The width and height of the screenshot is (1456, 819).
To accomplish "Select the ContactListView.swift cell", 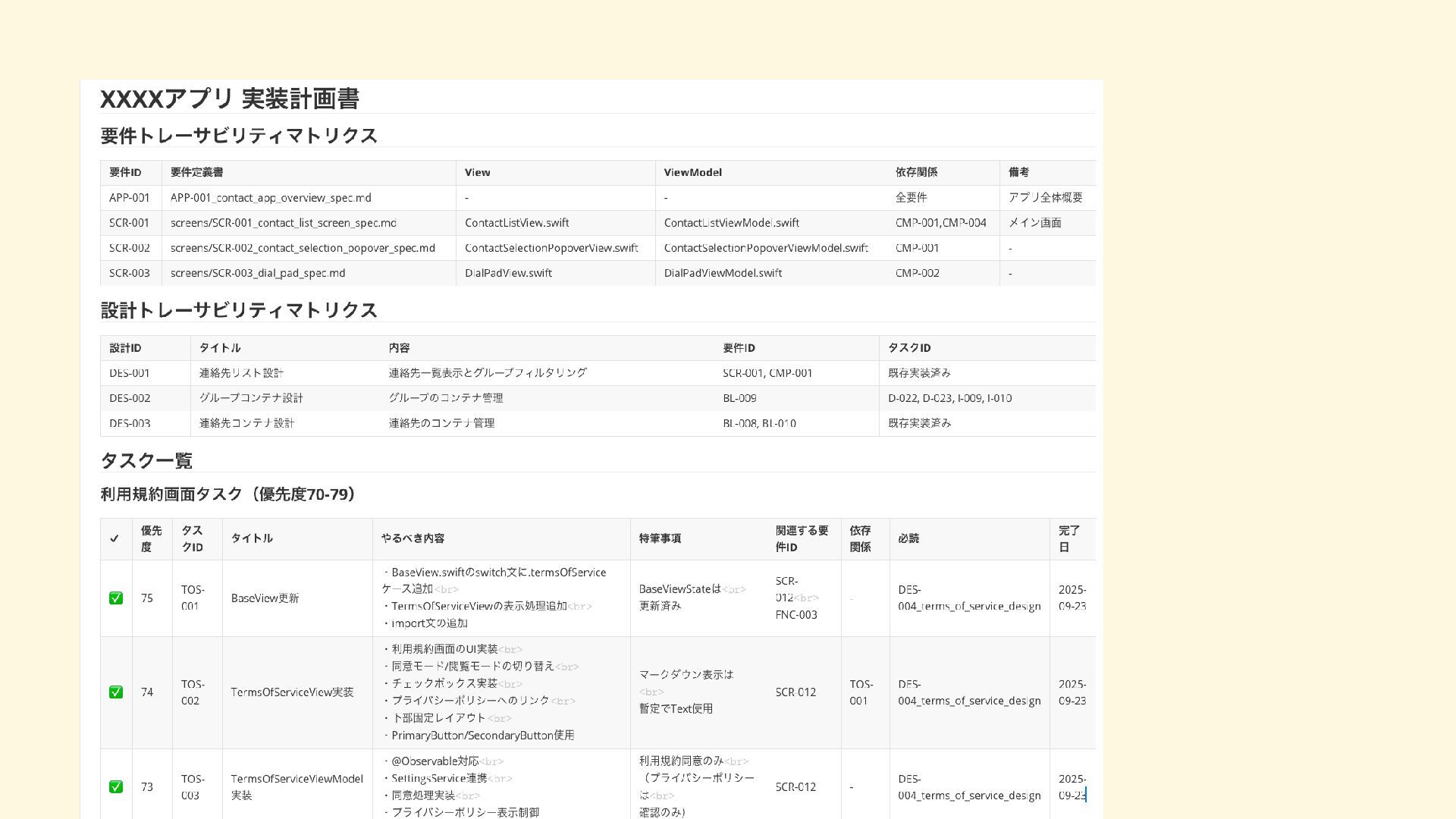I will (516, 223).
